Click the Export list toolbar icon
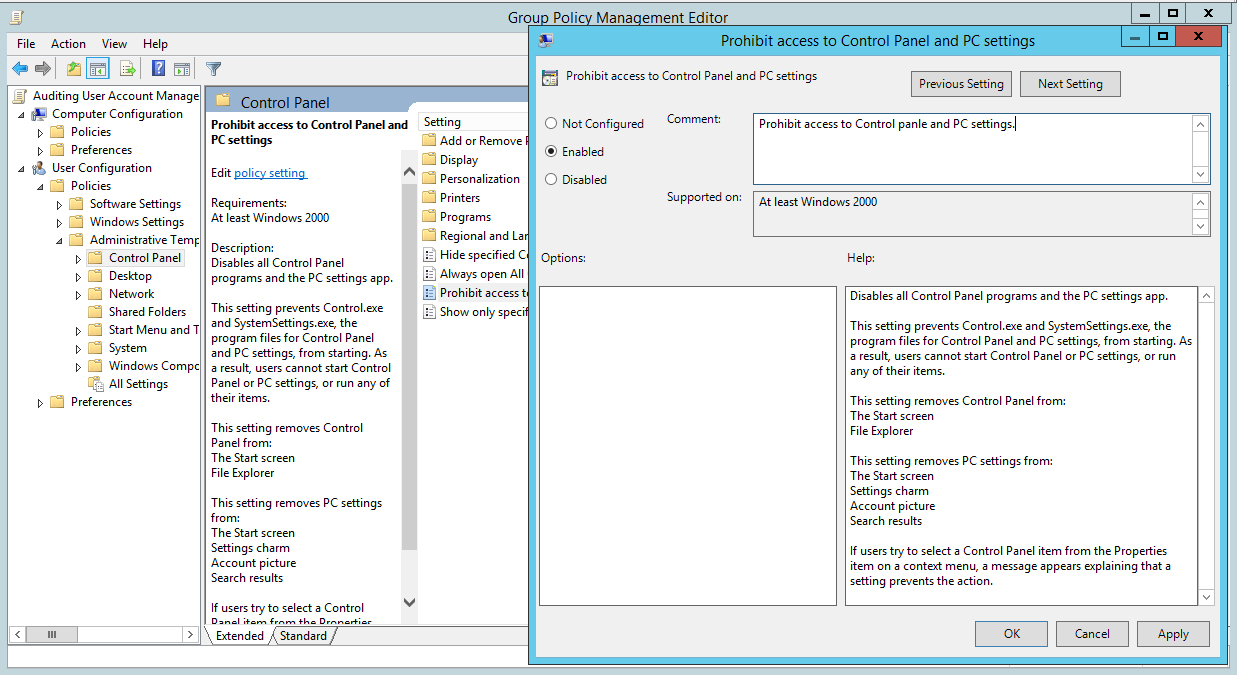 128,69
